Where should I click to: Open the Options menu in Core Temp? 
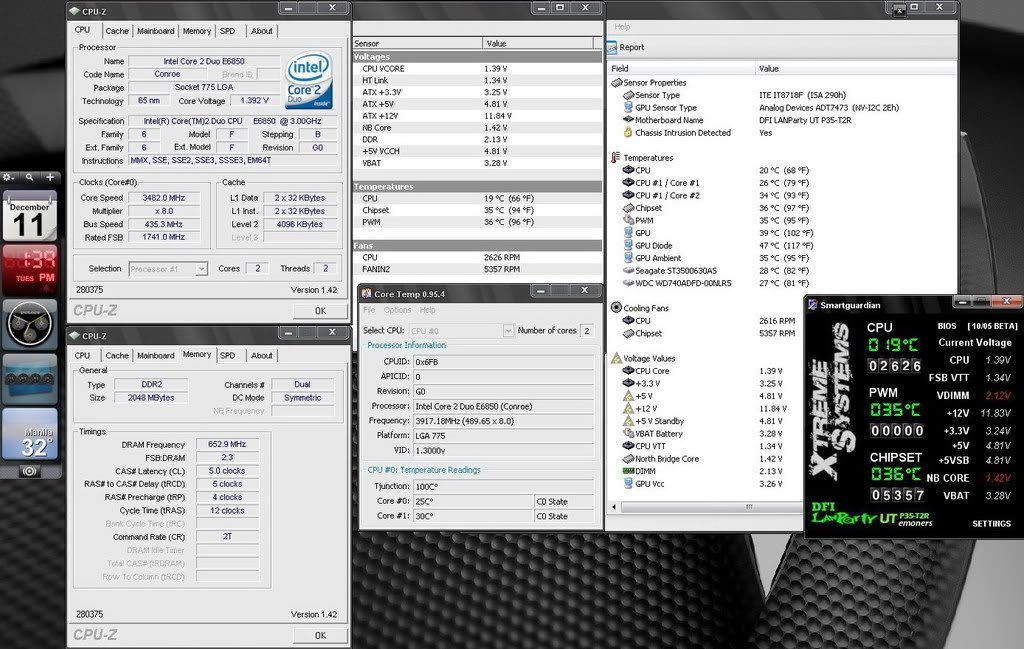click(397, 310)
